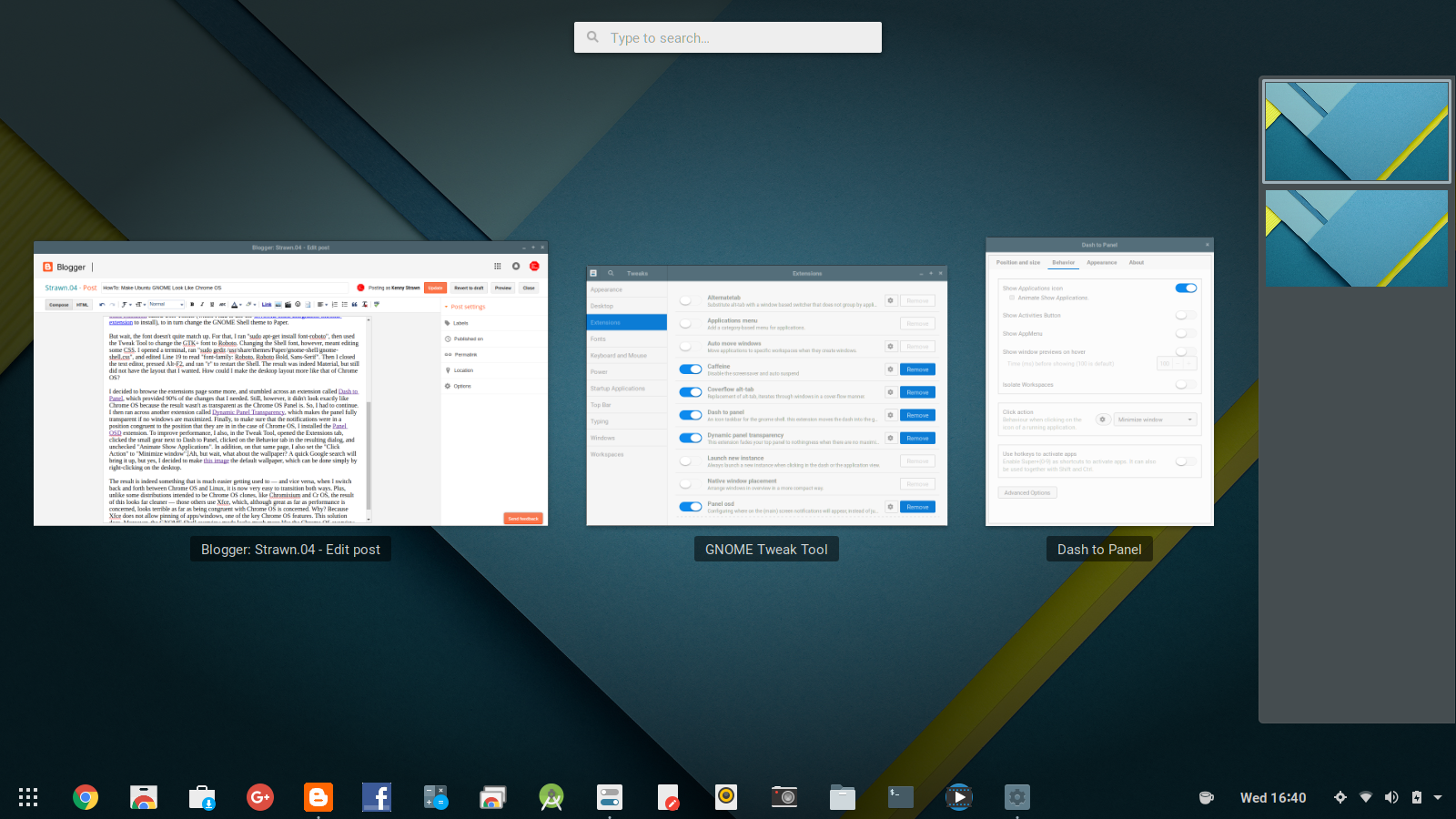Enable the Alternatetab extension
The image size is (1456, 819).
coord(688,300)
